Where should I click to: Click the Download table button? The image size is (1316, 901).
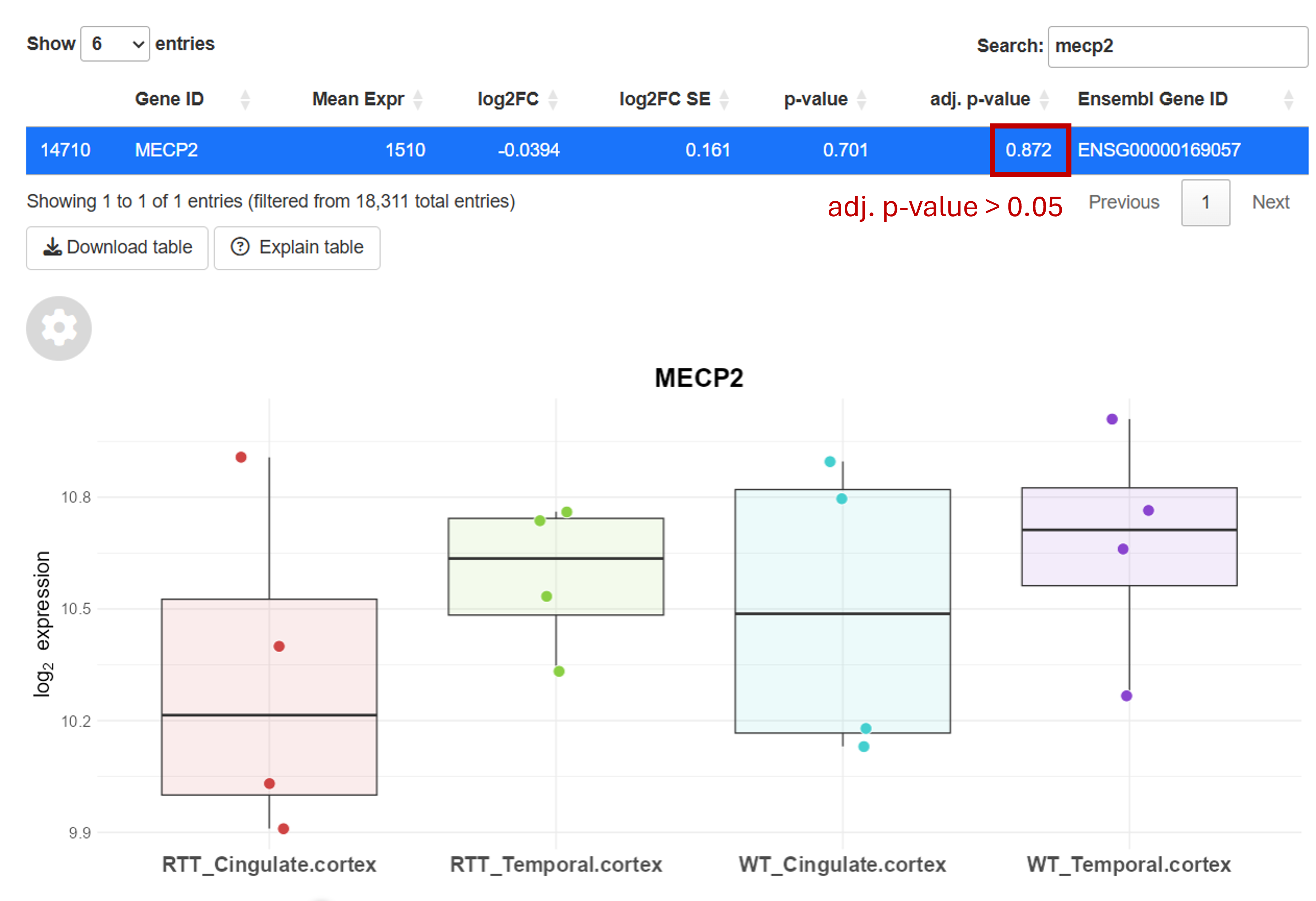click(x=117, y=248)
